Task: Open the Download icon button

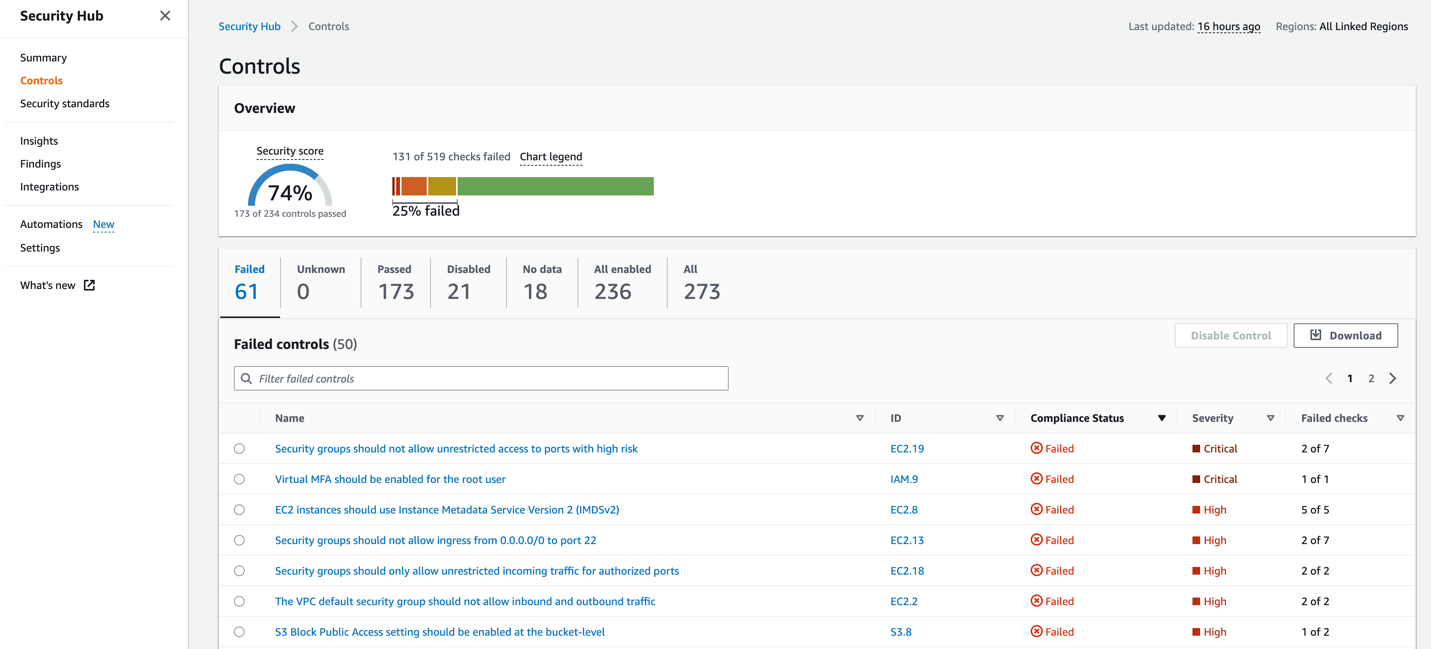Action: [x=1316, y=335]
